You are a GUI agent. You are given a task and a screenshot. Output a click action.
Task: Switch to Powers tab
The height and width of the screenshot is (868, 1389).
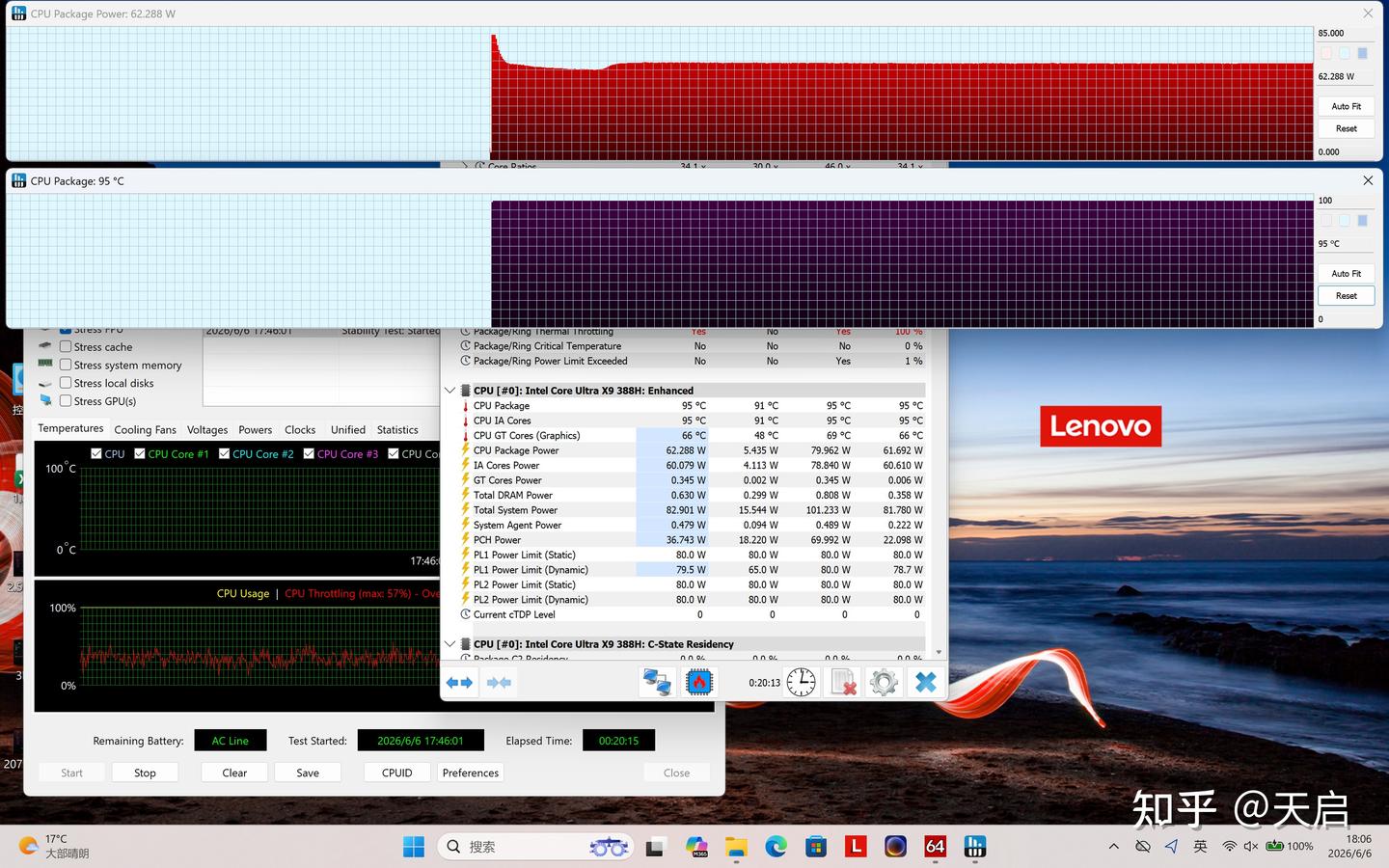256,430
